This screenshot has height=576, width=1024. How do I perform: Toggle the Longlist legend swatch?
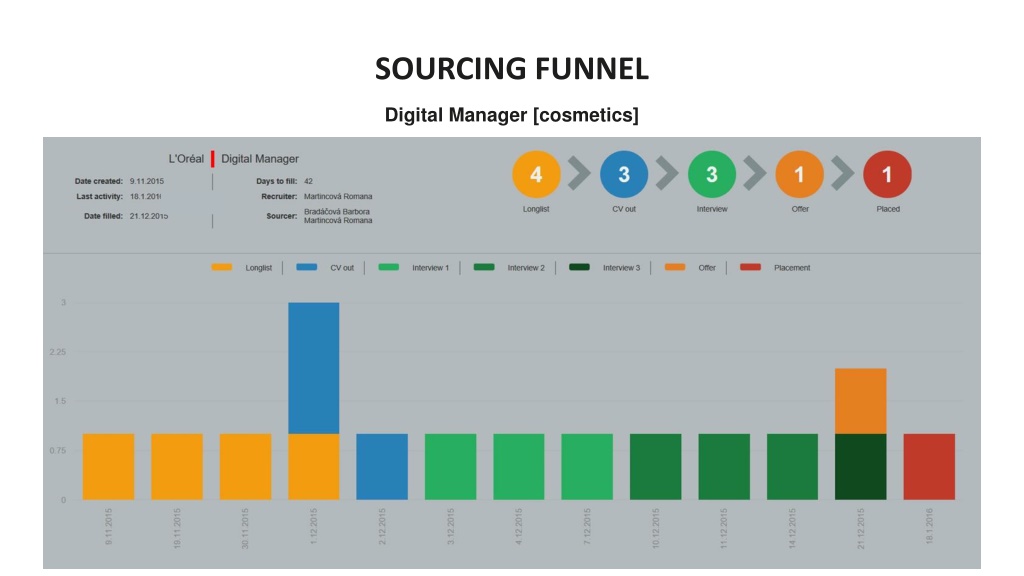coord(221,267)
